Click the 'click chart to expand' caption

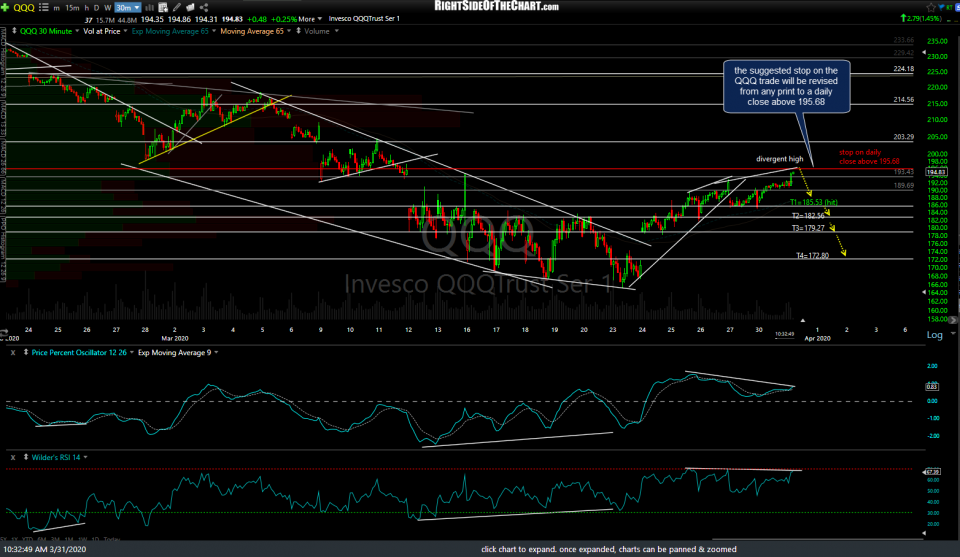609,550
